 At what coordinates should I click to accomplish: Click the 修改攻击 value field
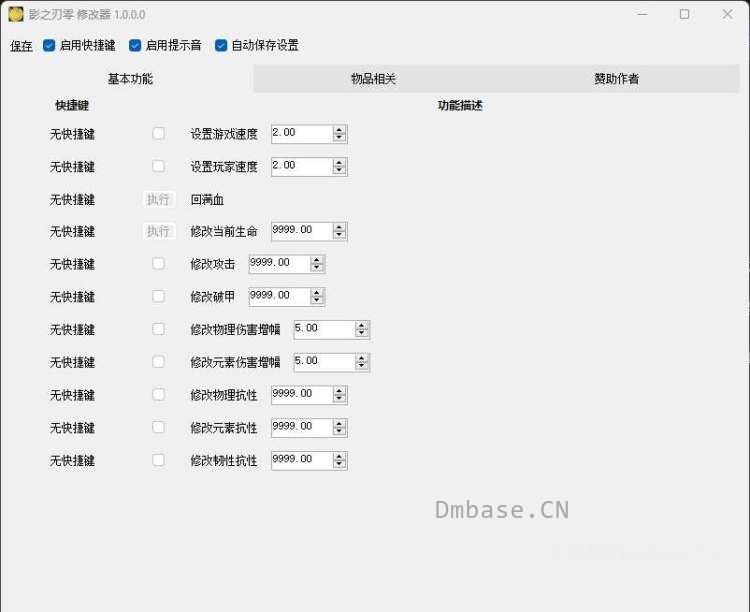pyautogui.click(x=279, y=264)
